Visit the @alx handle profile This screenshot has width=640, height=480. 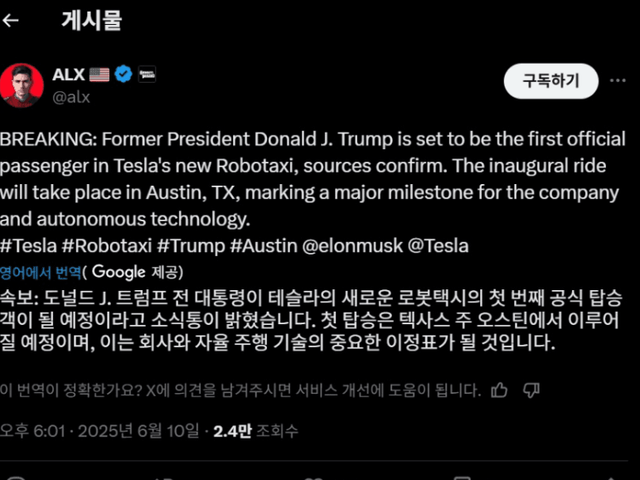[70, 96]
